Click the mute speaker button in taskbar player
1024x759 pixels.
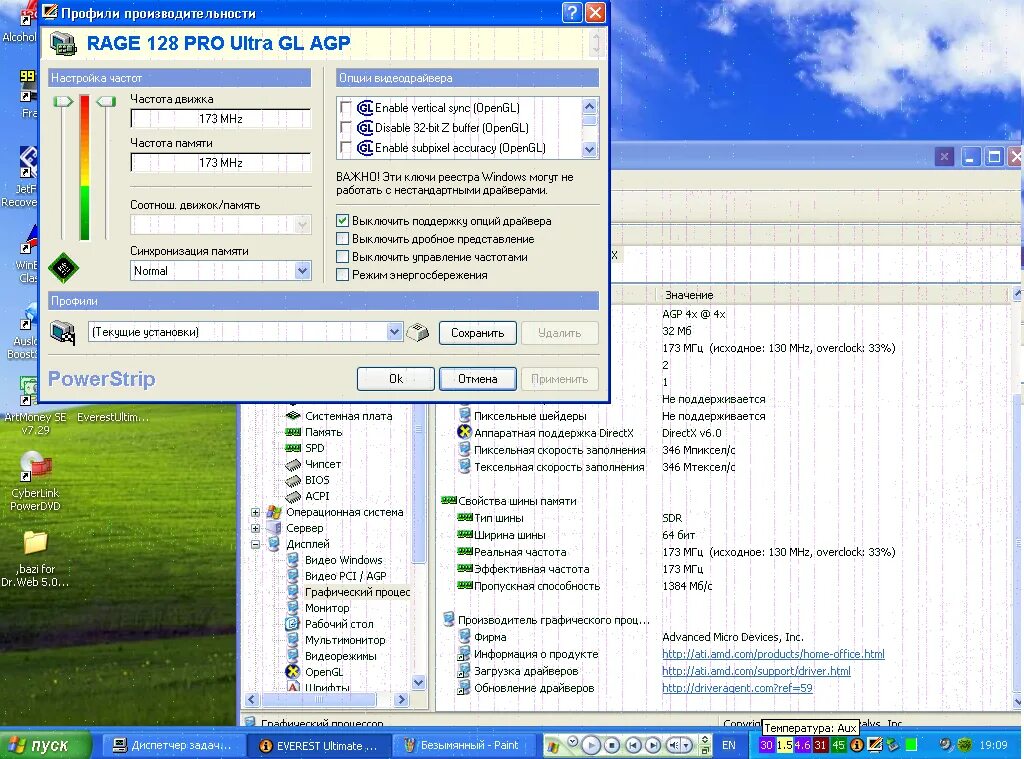point(674,745)
